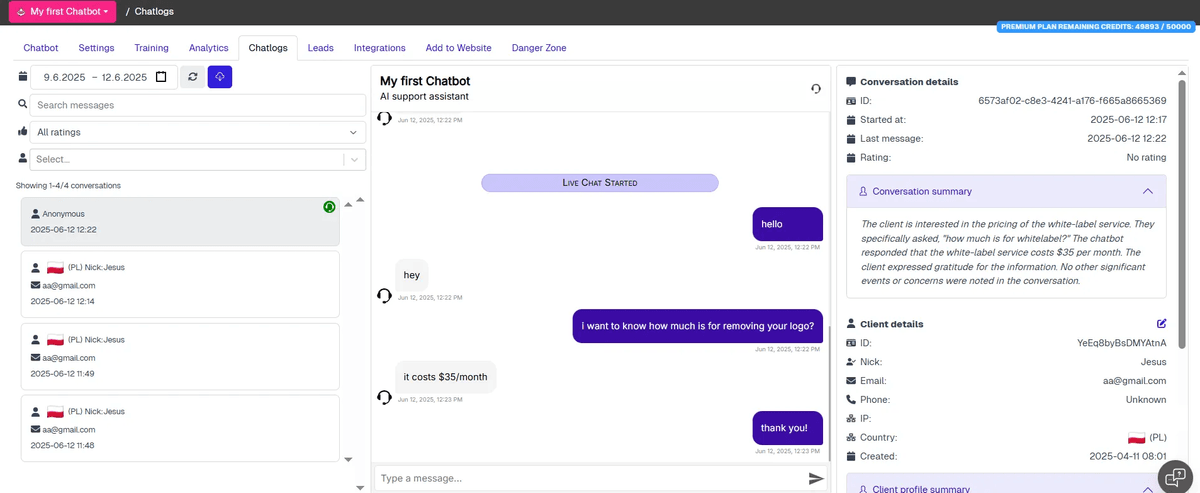
Task: Collapse the Conversation summary section
Action: click(x=1147, y=191)
